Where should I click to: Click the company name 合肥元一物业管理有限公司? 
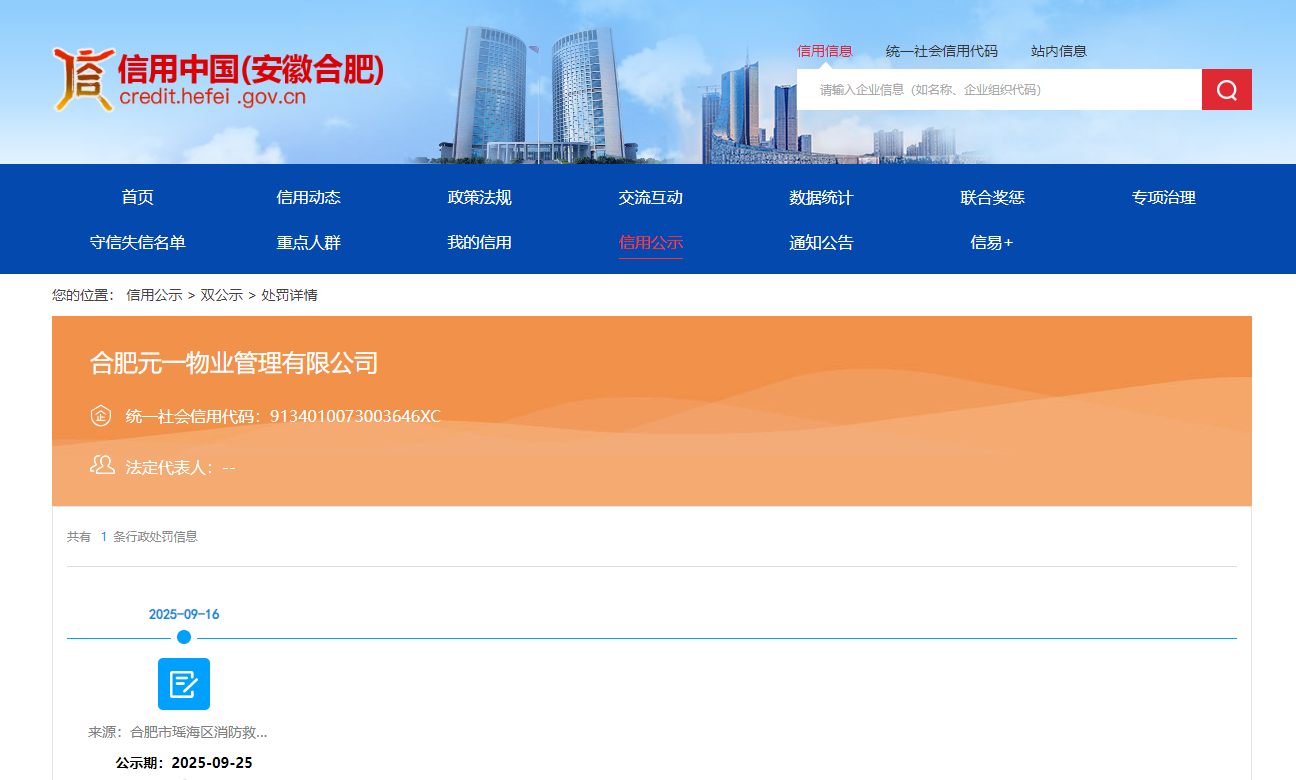tap(234, 362)
